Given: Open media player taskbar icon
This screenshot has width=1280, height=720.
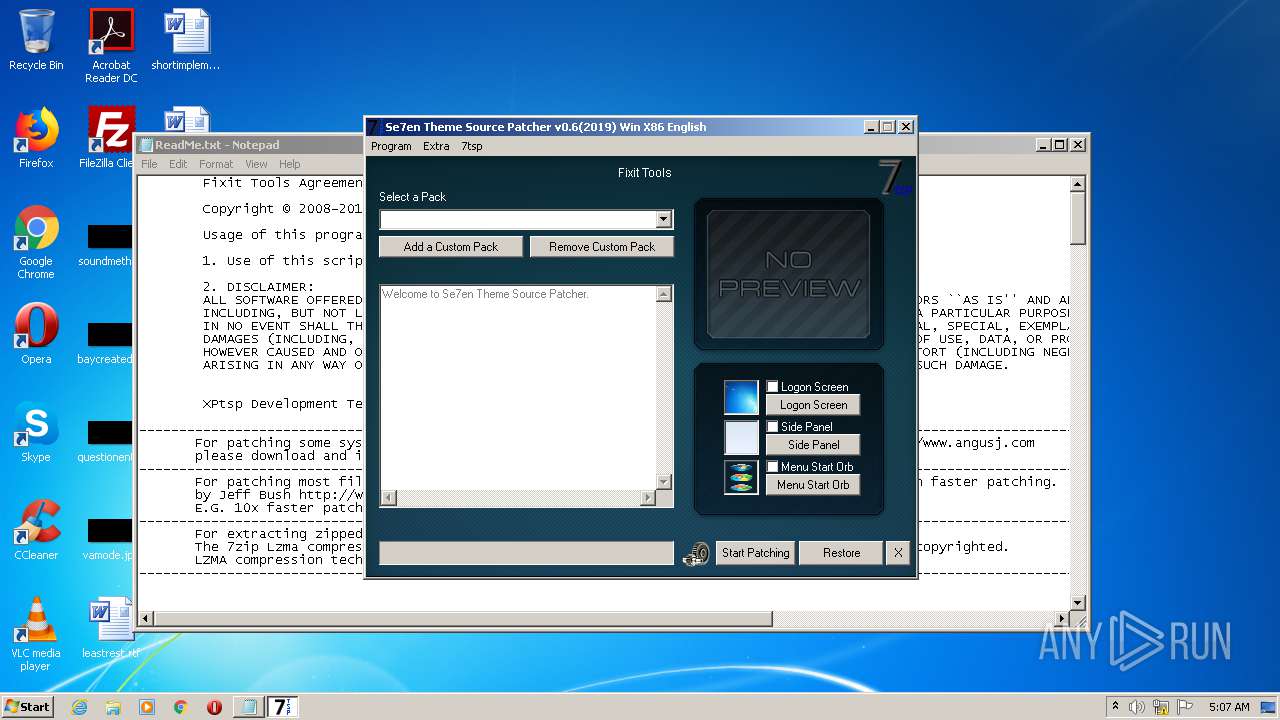Looking at the screenshot, I should [147, 707].
